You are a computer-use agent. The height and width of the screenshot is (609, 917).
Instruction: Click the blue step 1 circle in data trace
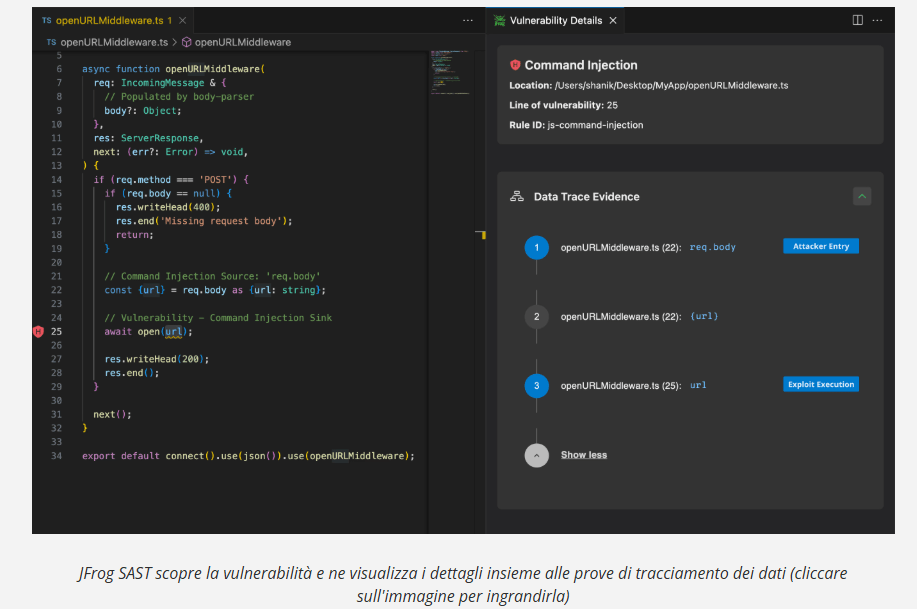(x=536, y=247)
